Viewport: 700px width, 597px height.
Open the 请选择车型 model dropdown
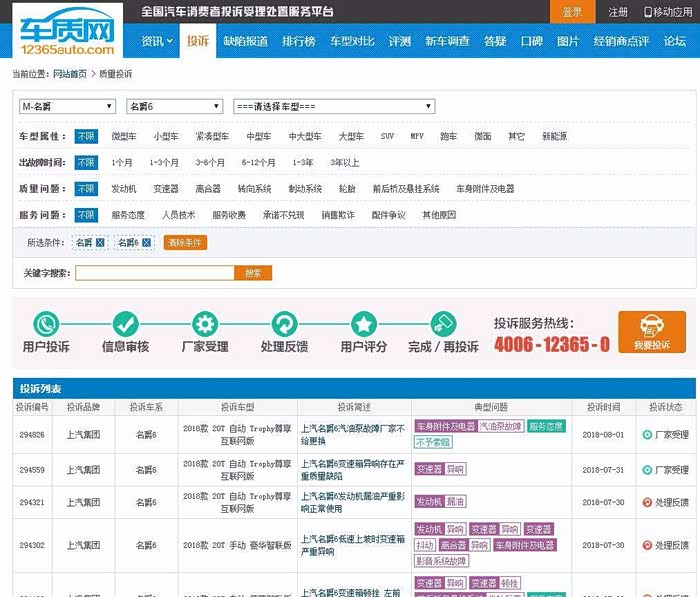[x=333, y=106]
